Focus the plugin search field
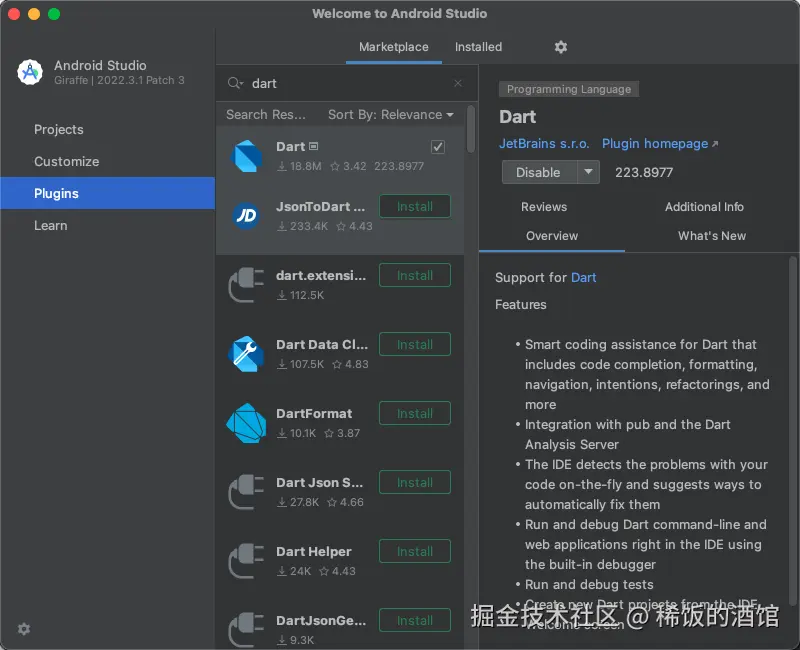This screenshot has width=800, height=650. 347,83
